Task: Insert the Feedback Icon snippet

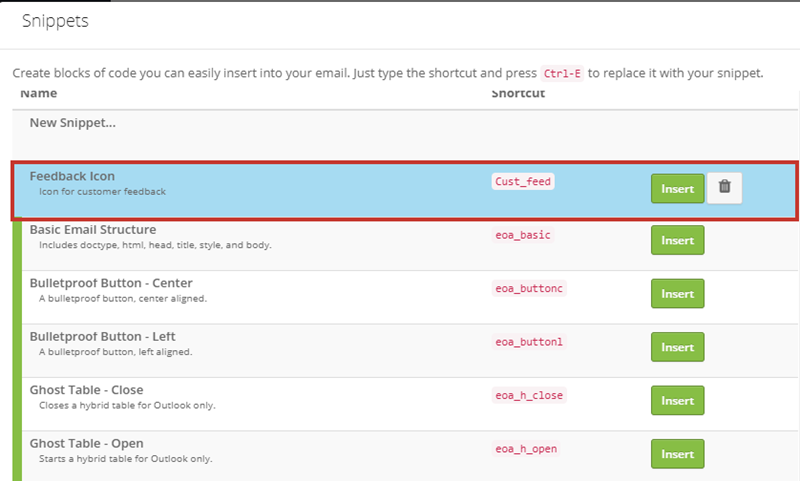Action: [678, 188]
